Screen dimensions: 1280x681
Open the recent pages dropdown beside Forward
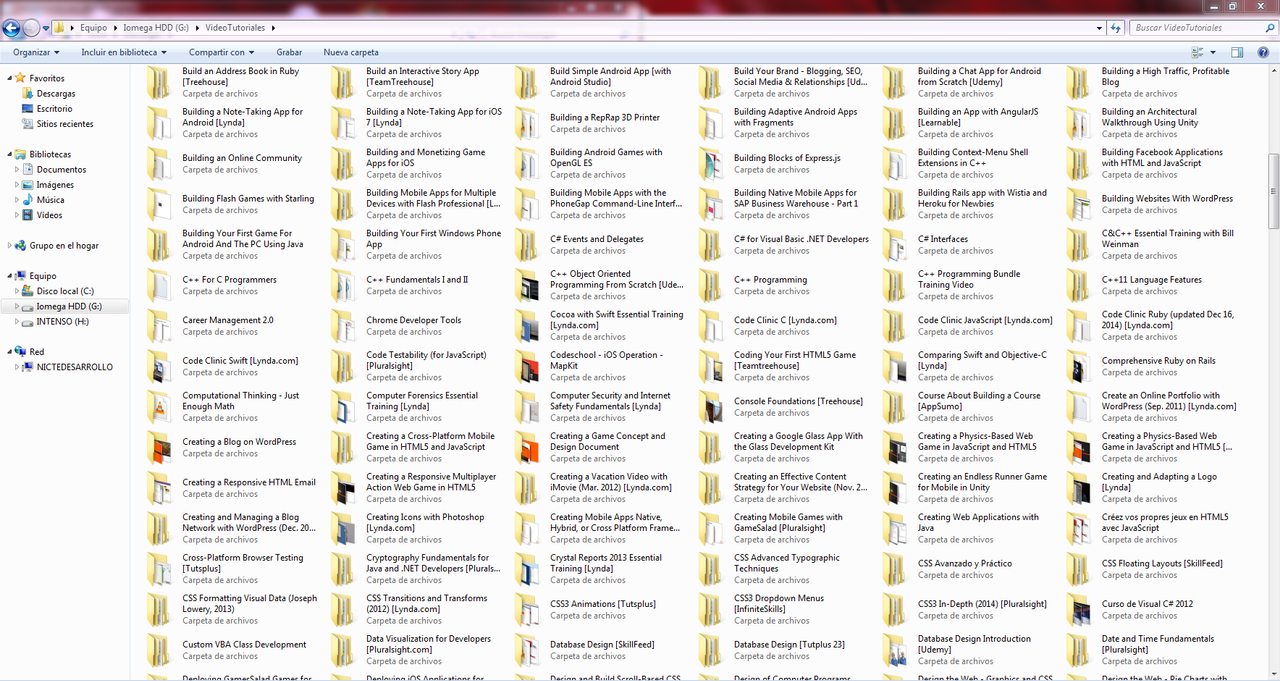click(x=47, y=28)
